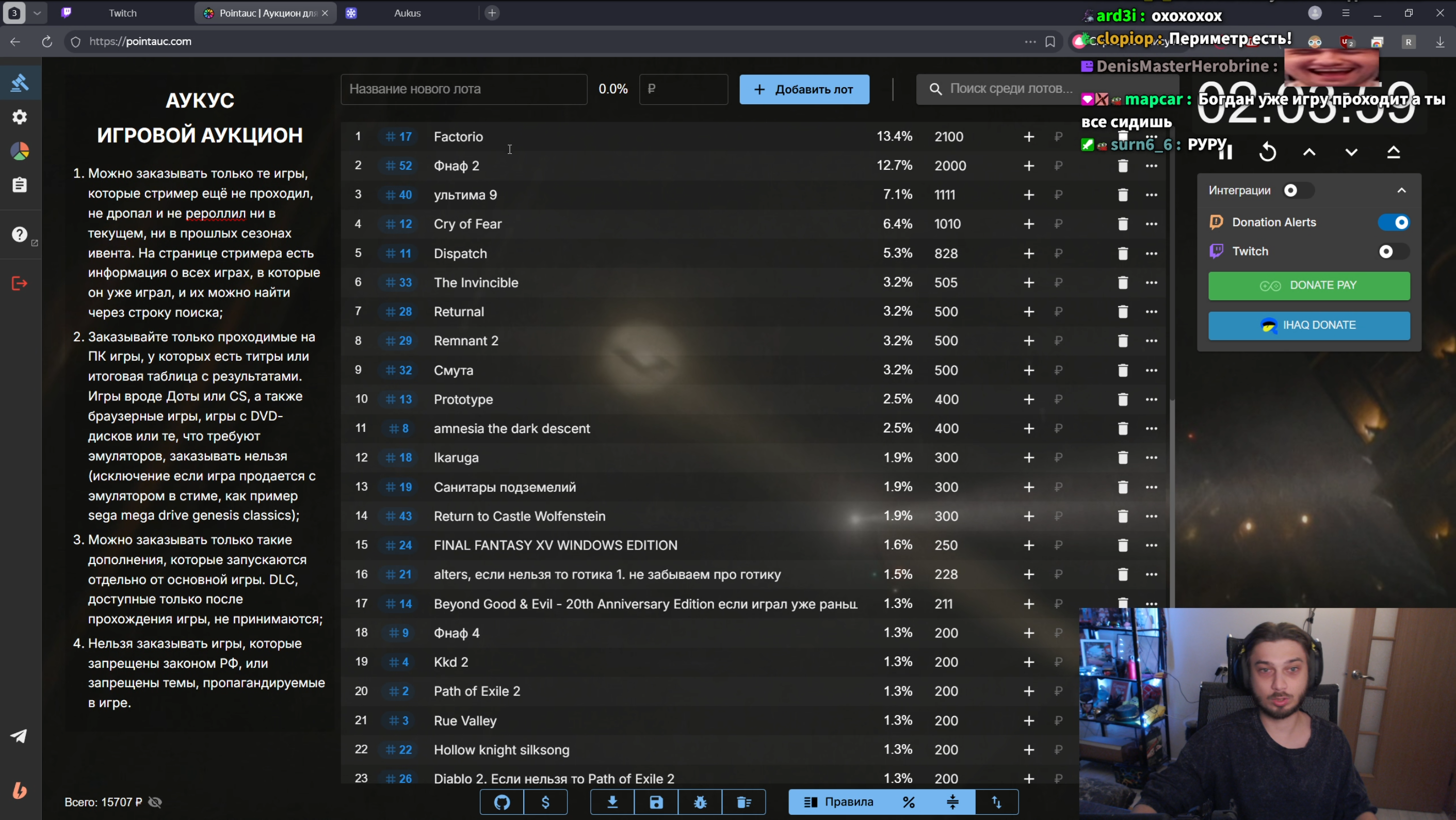Open the Telegram icon in sidebar
This screenshot has height=820, width=1456.
[x=19, y=736]
